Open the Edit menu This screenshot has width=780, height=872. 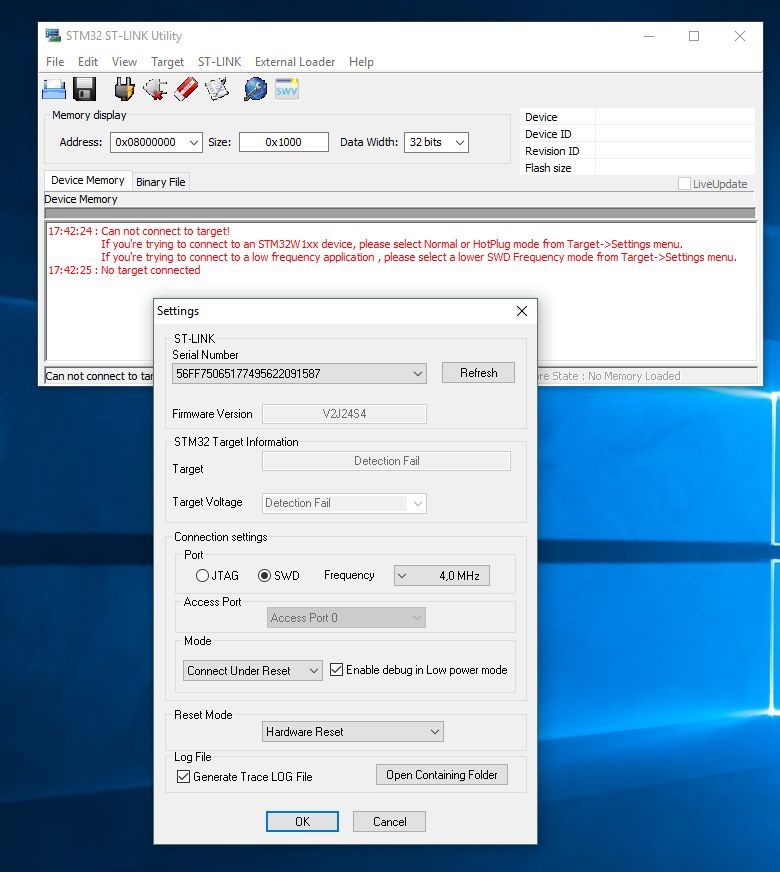pos(88,62)
